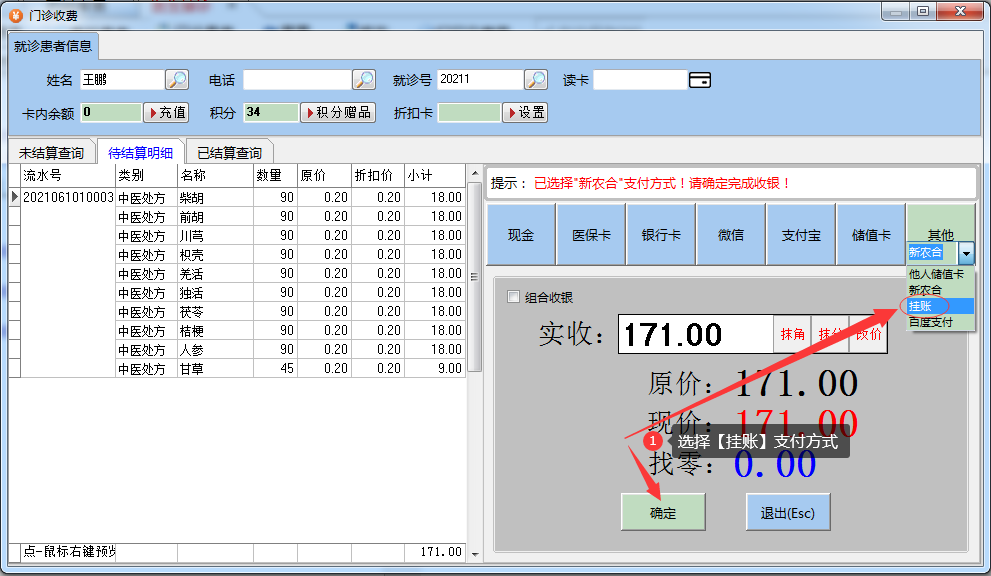Choose 微信 payment method
The image size is (991, 576).
pyautogui.click(x=731, y=235)
